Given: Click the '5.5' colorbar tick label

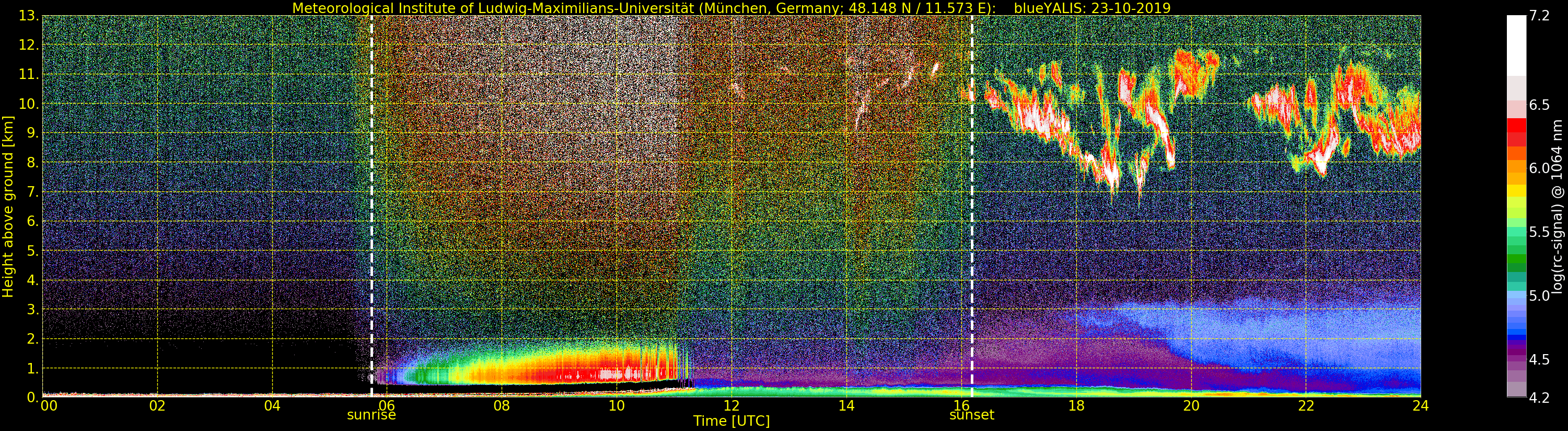Looking at the screenshot, I should [x=1540, y=232].
